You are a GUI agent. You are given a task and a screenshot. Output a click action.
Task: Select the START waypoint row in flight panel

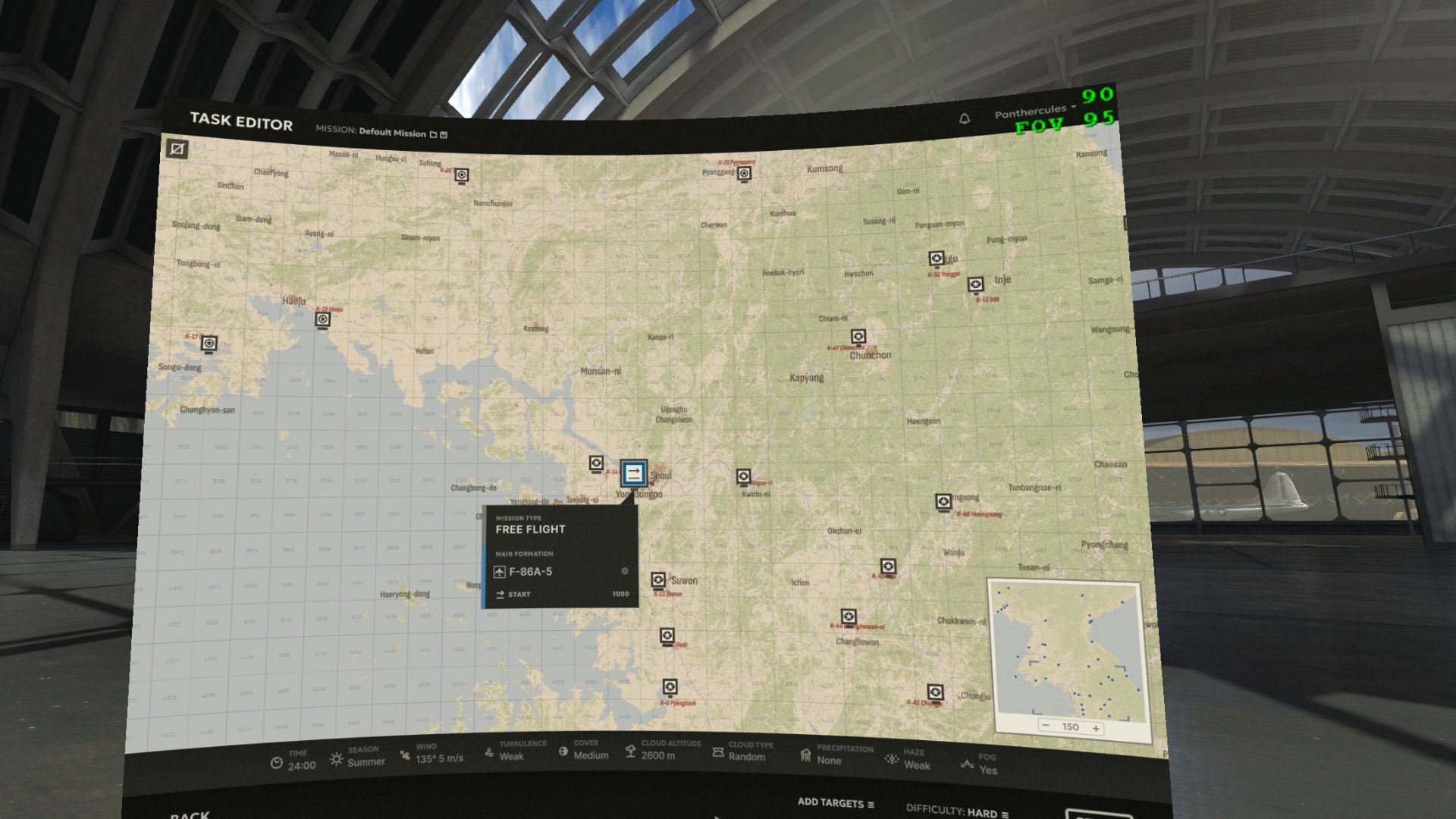pyautogui.click(x=562, y=595)
